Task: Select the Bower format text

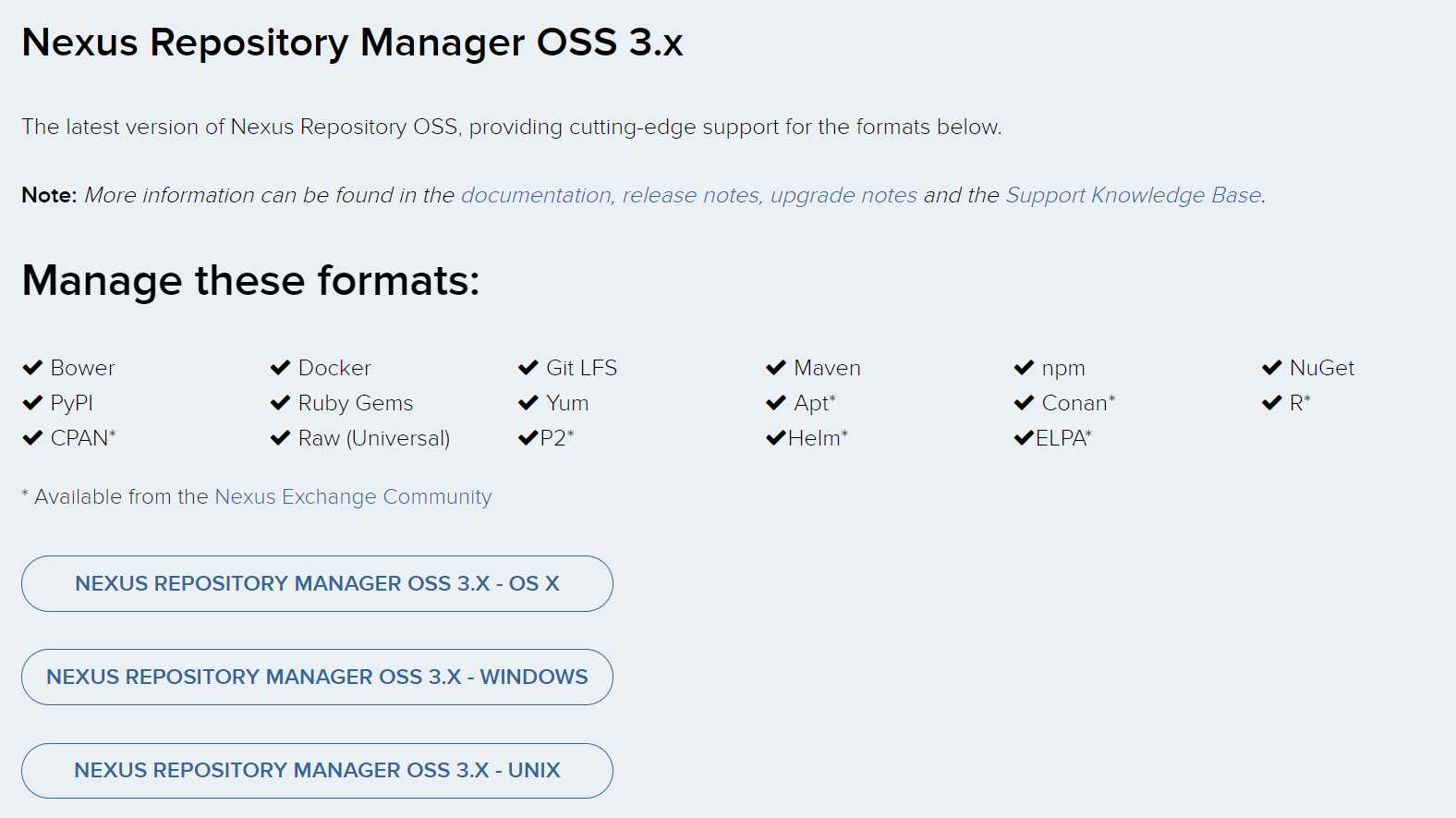Action: (x=83, y=368)
